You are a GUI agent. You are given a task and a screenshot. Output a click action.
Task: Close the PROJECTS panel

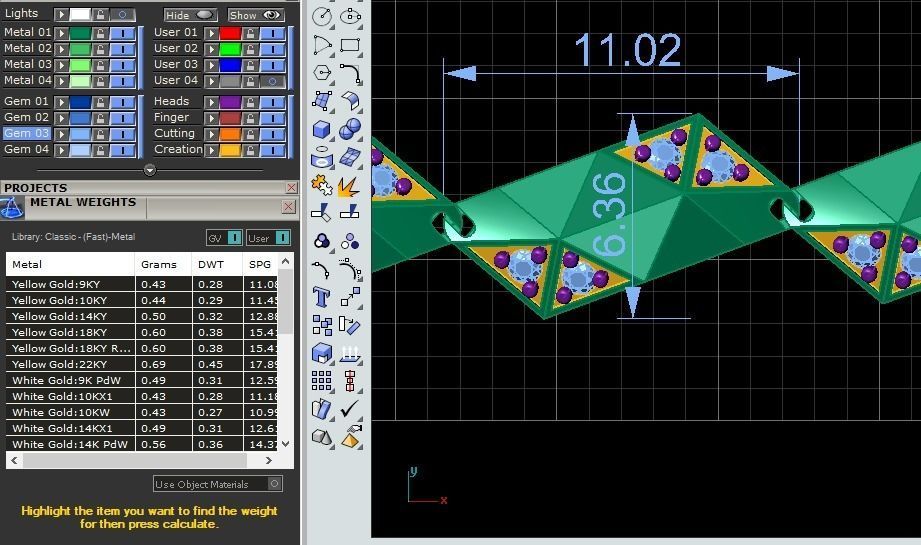(x=291, y=187)
